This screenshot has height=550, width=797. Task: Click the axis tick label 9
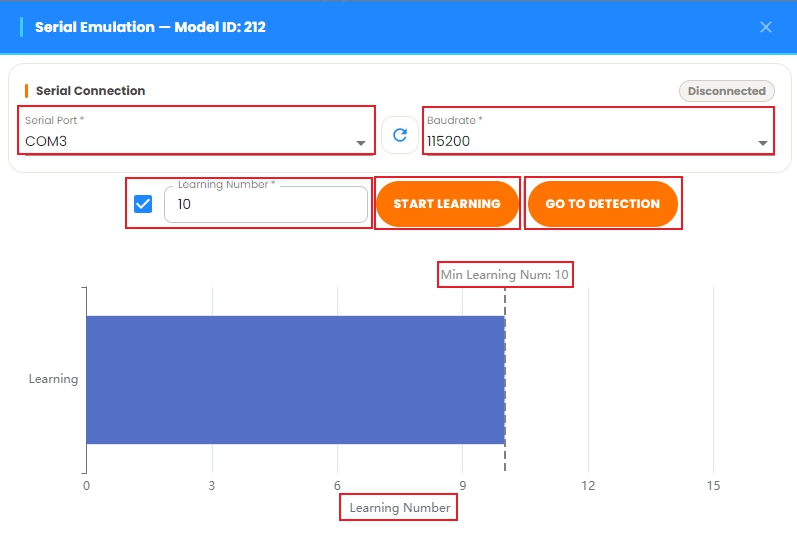(x=463, y=485)
